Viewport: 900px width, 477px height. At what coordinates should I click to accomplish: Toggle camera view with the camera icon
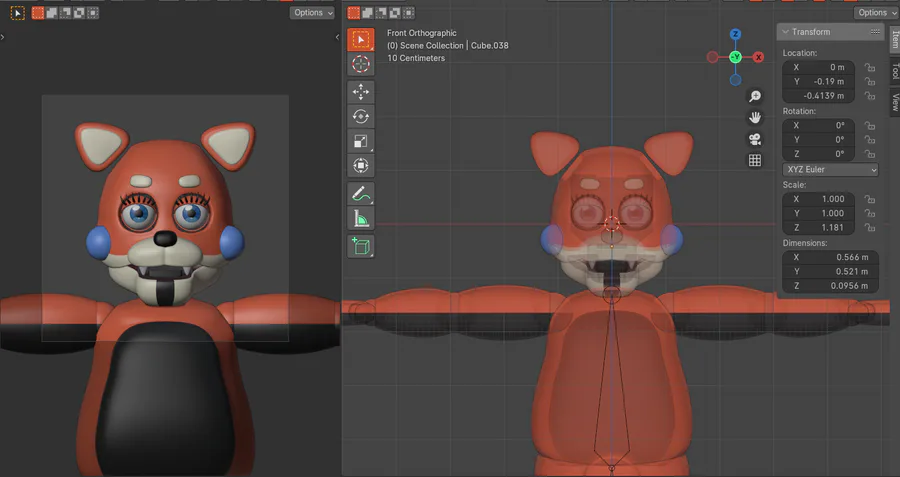coord(755,139)
